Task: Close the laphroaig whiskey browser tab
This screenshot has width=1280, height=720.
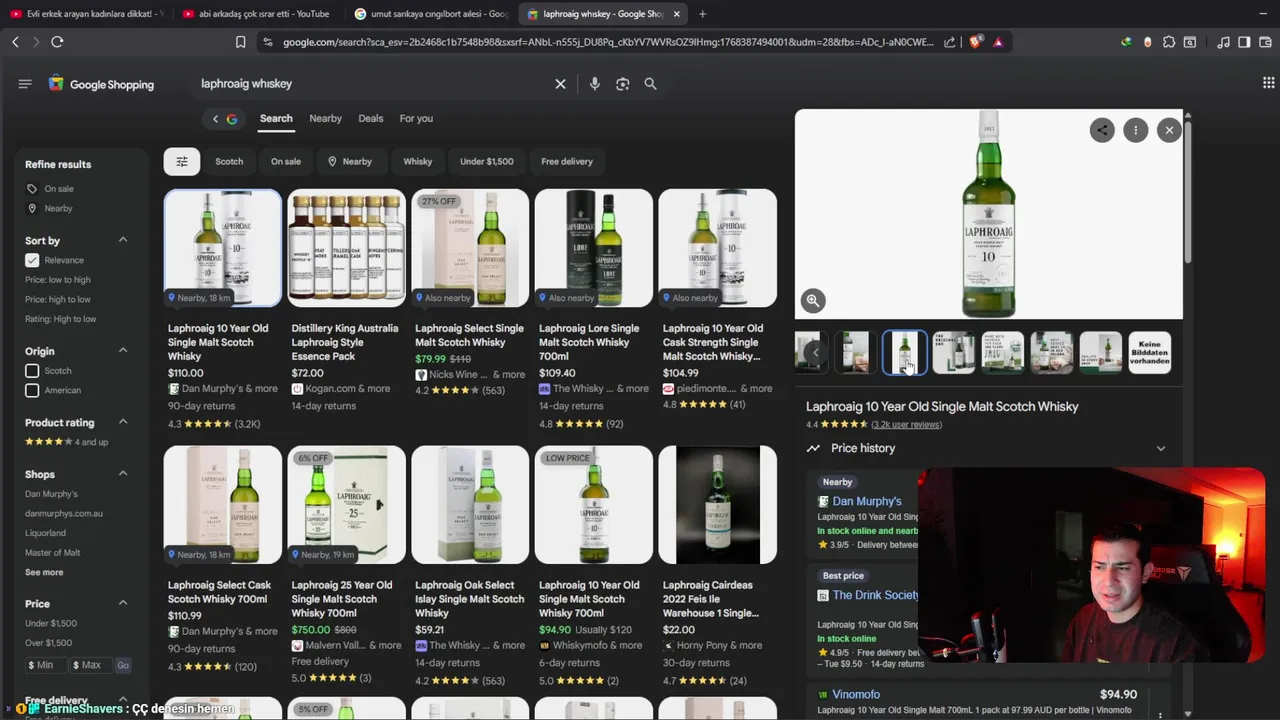Action: (x=677, y=14)
